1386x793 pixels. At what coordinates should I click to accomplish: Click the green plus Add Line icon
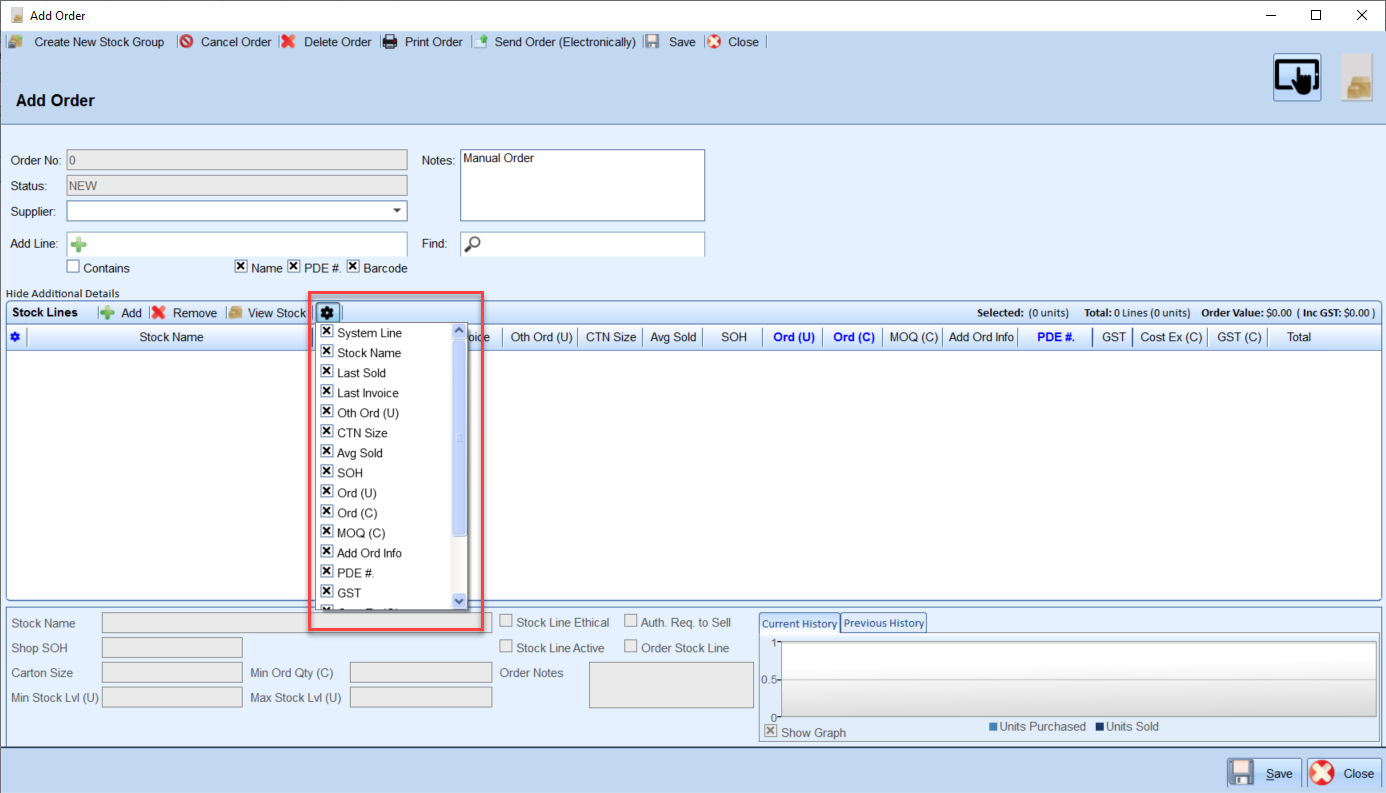tap(79, 244)
